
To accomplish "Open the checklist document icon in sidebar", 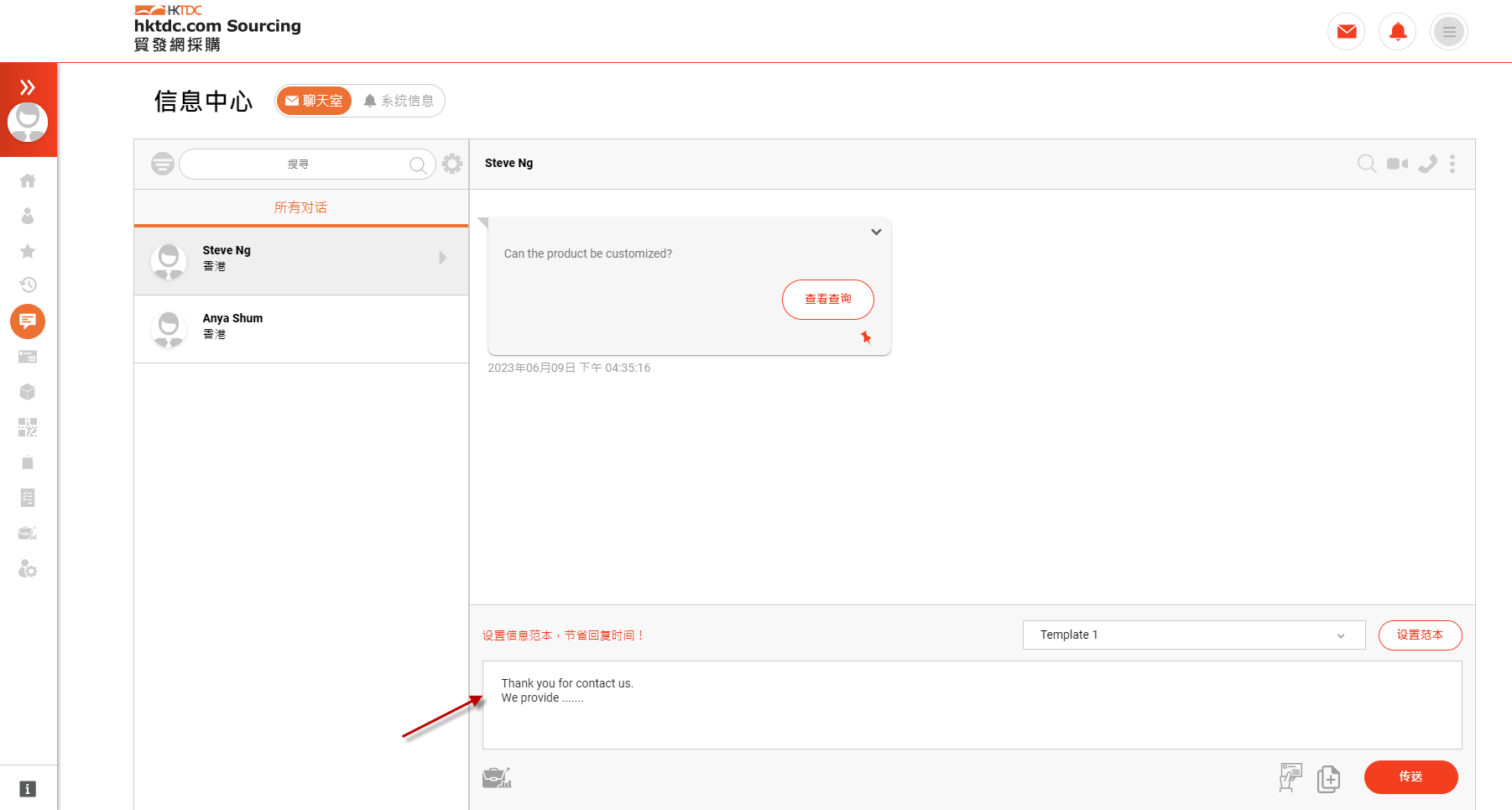I will 28,498.
